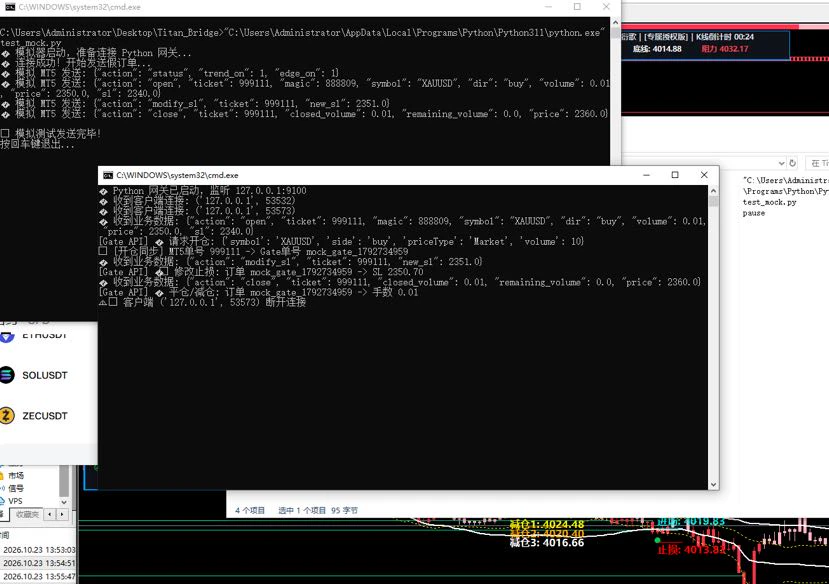Select the row timestamped 2026.10.23 13:54:51
The image size is (829, 584).
click(x=38, y=563)
